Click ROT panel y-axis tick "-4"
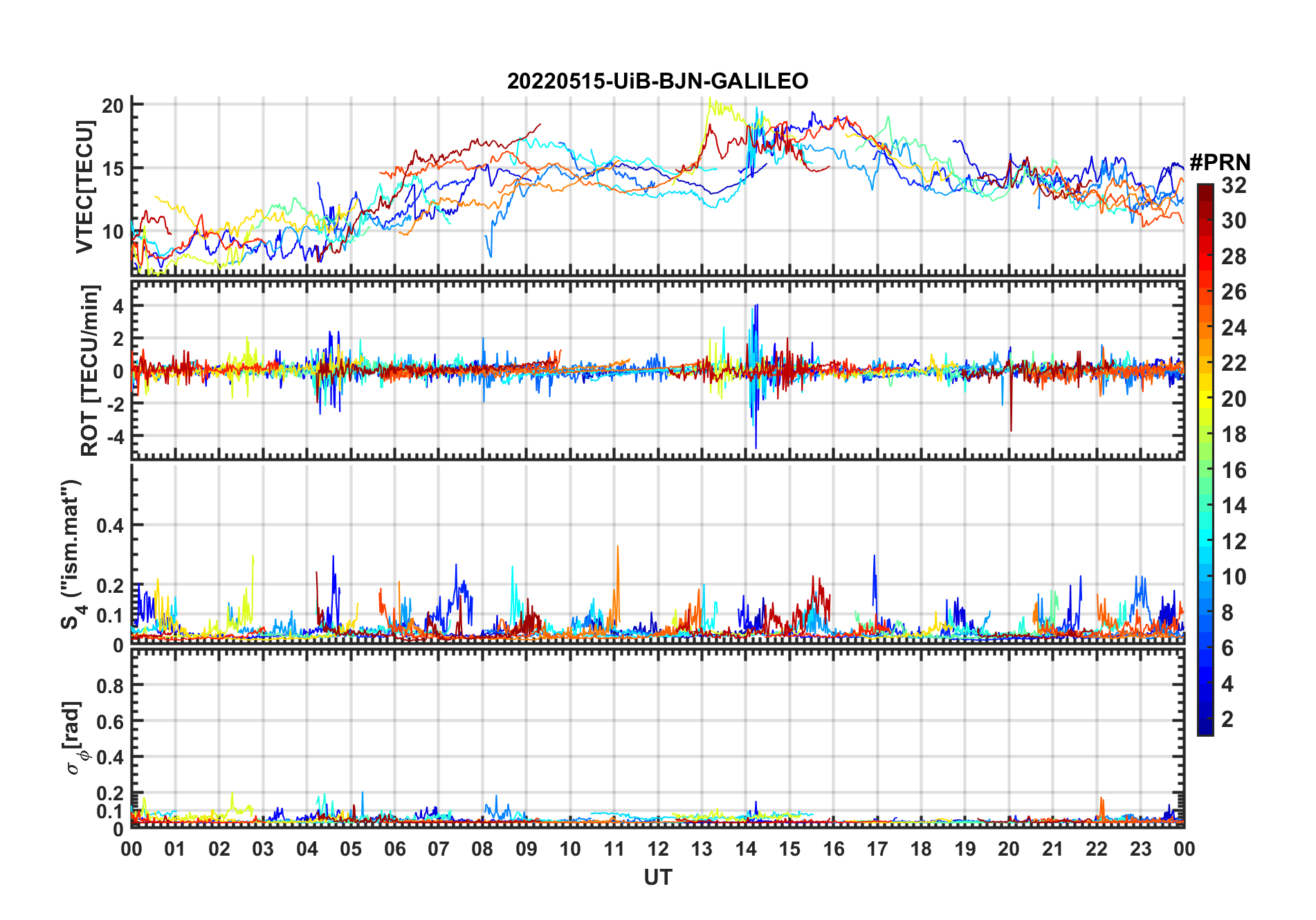Viewport: 1316px width, 920px height. (115, 437)
